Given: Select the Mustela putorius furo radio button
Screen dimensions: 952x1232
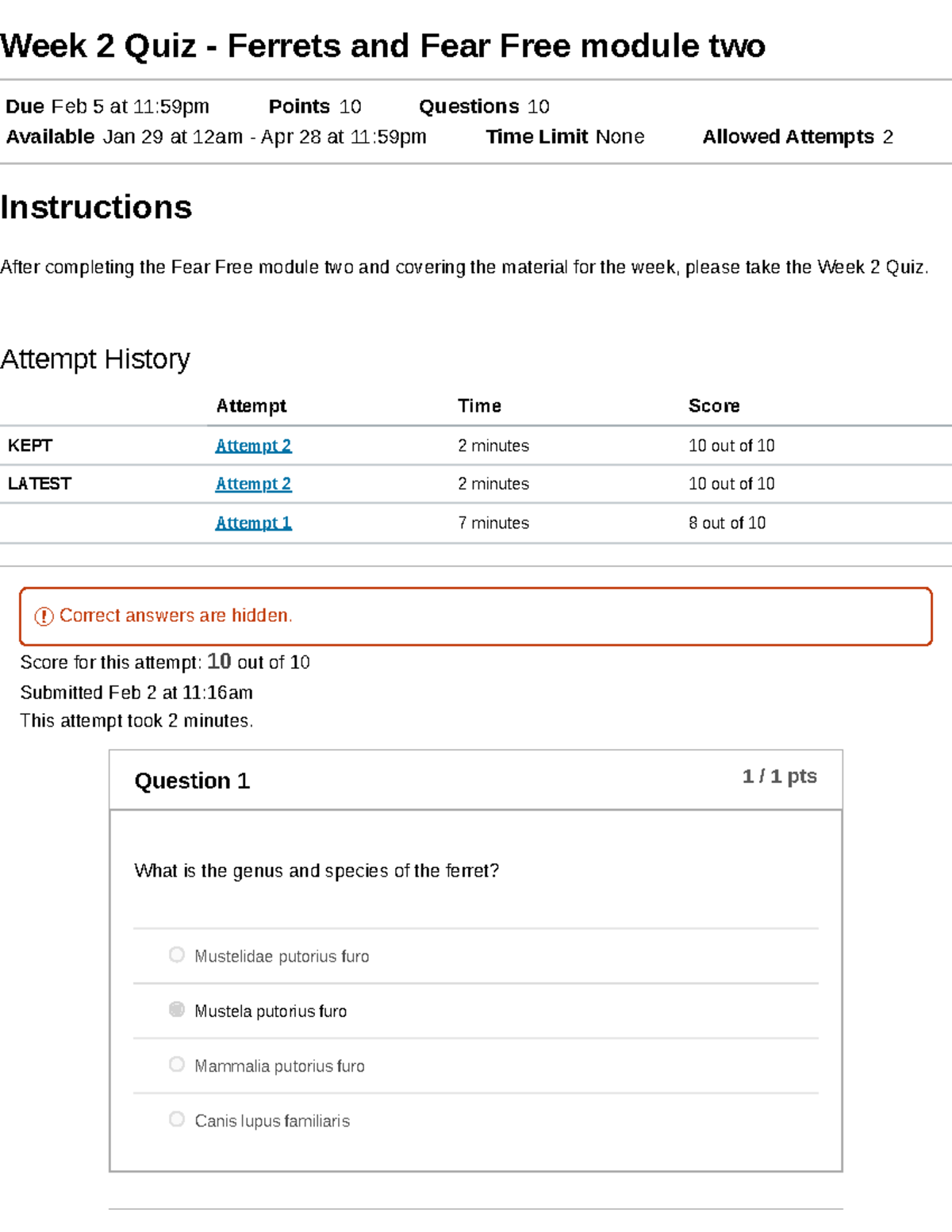Looking at the screenshot, I should coord(177,1009).
